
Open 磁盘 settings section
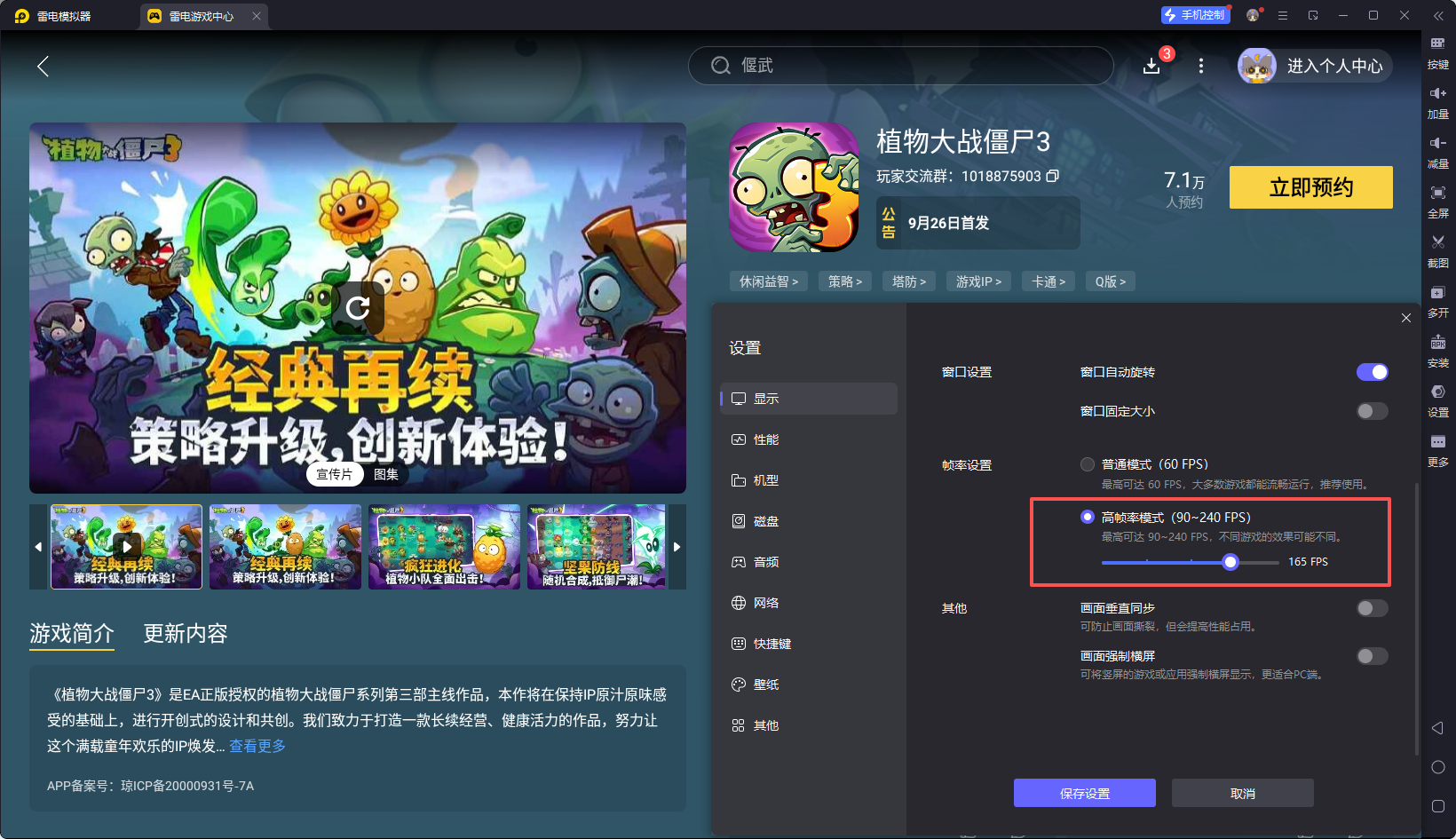809,521
